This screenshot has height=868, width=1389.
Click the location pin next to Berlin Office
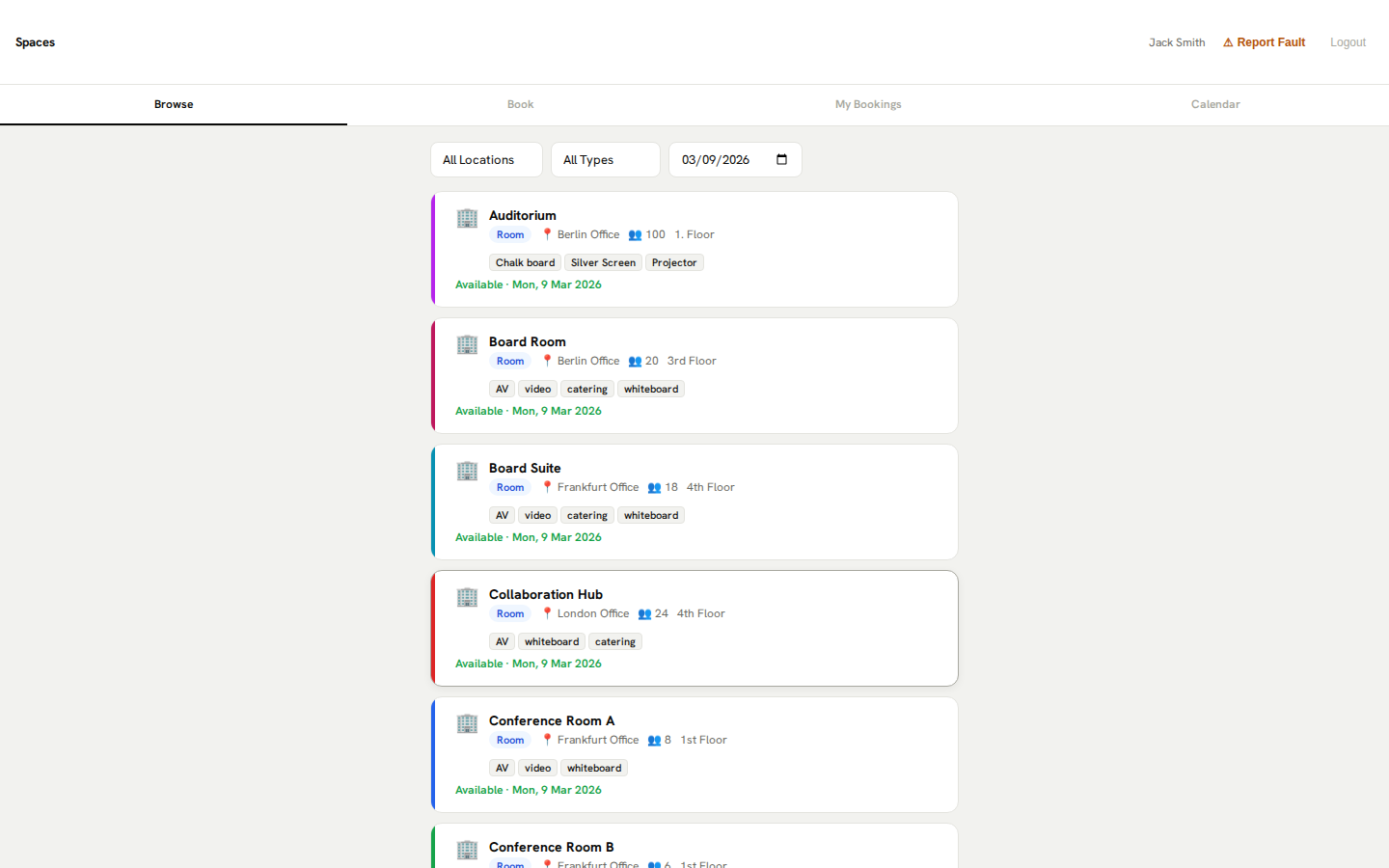coord(549,234)
